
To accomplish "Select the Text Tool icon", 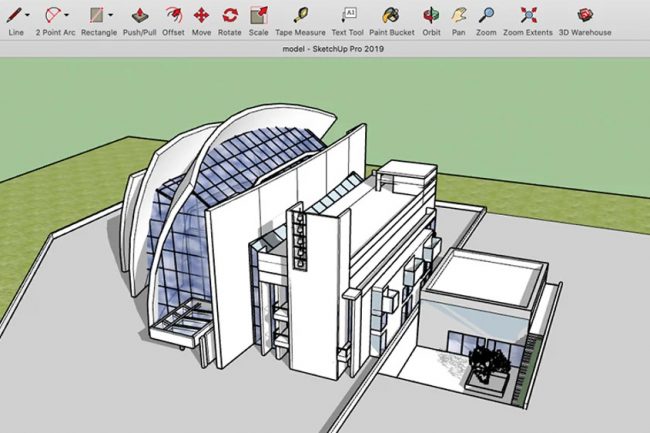I will (x=349, y=14).
